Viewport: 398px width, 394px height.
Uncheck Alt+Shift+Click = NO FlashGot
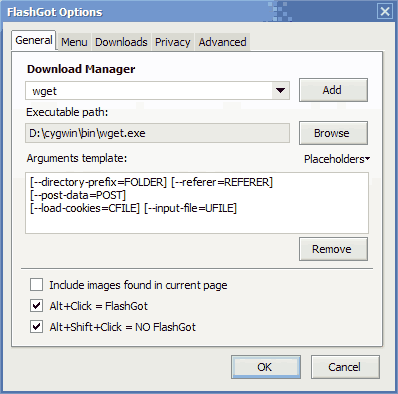36,327
